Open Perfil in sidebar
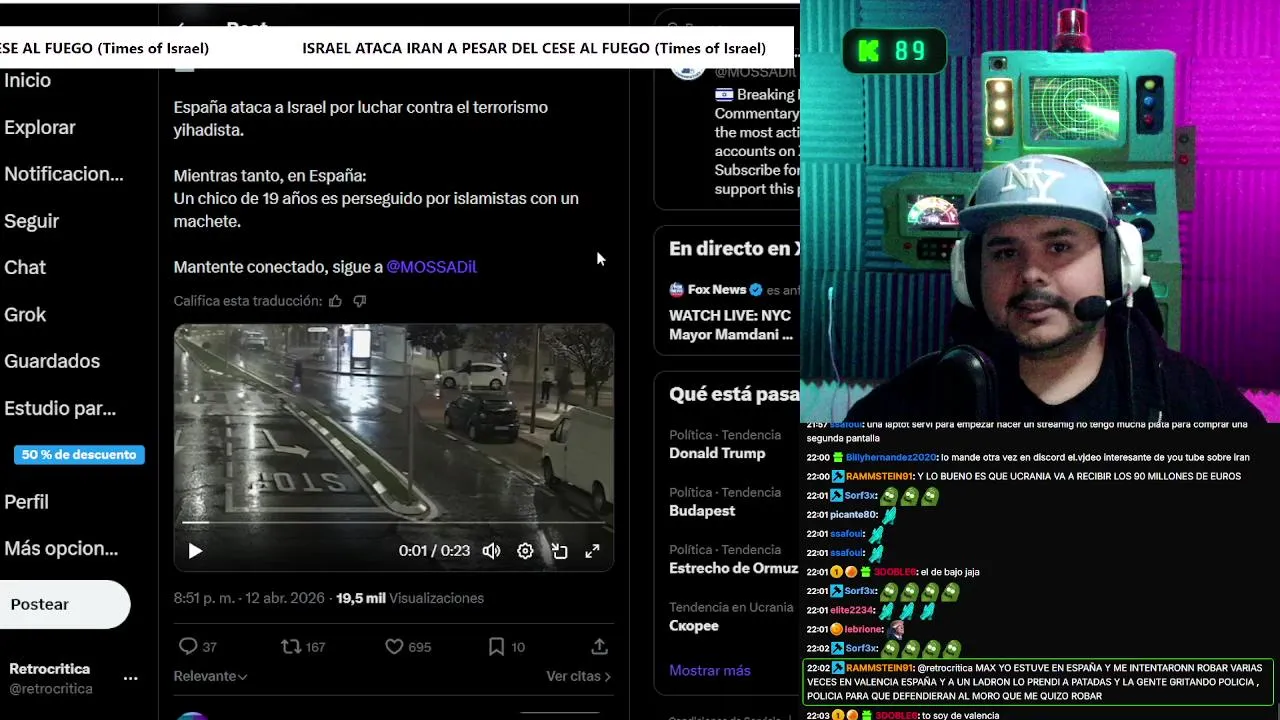 click(26, 502)
